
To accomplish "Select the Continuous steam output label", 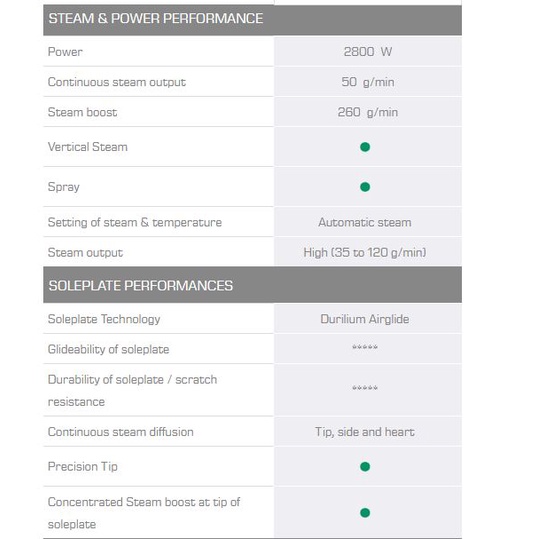I will click(117, 82).
